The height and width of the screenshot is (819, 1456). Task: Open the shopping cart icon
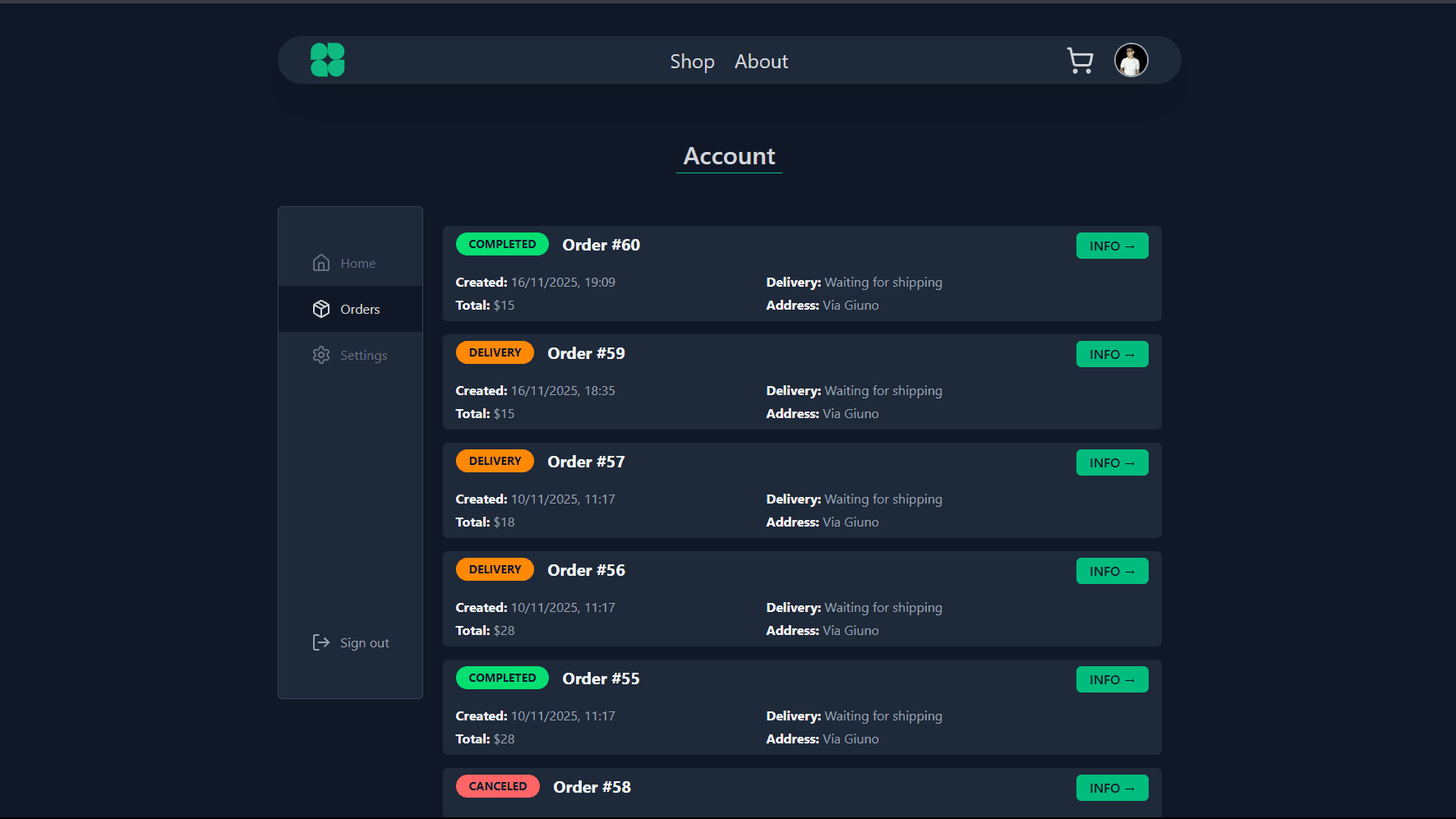point(1080,61)
